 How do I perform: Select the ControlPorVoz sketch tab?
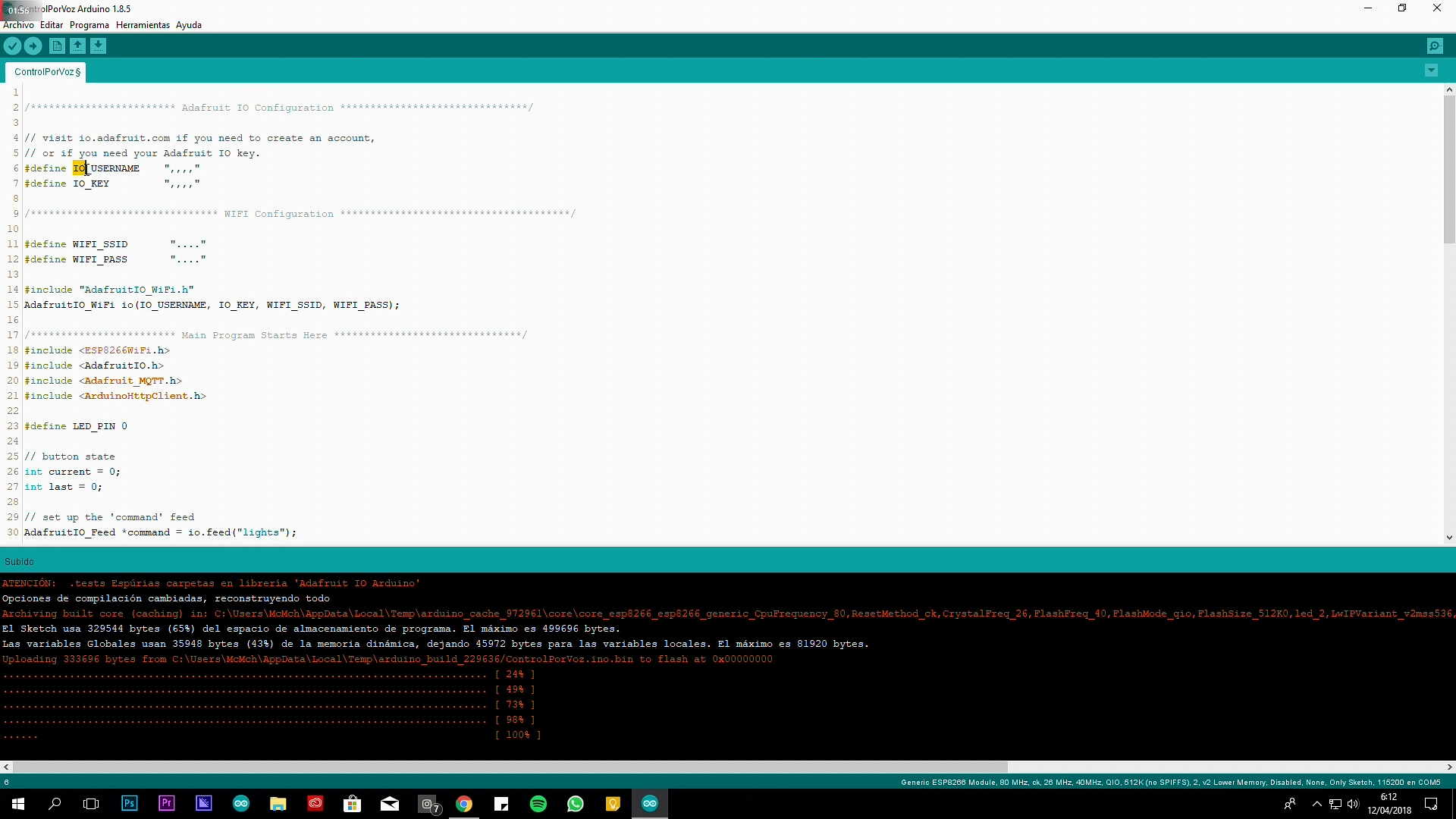tap(45, 71)
